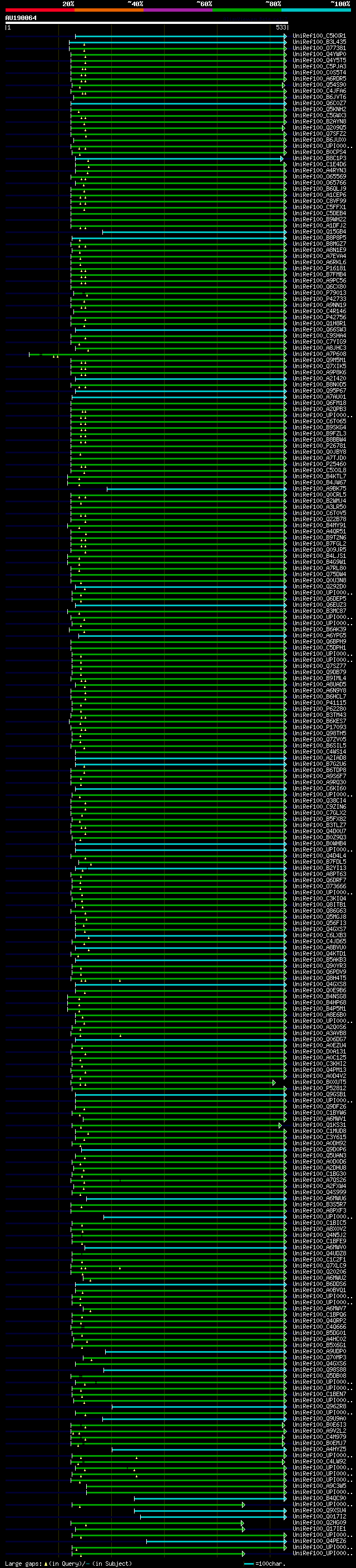Click hit label UniRef100_A7AU01
Screen dimensions: 356x1568
pyautogui.click(x=319, y=397)
